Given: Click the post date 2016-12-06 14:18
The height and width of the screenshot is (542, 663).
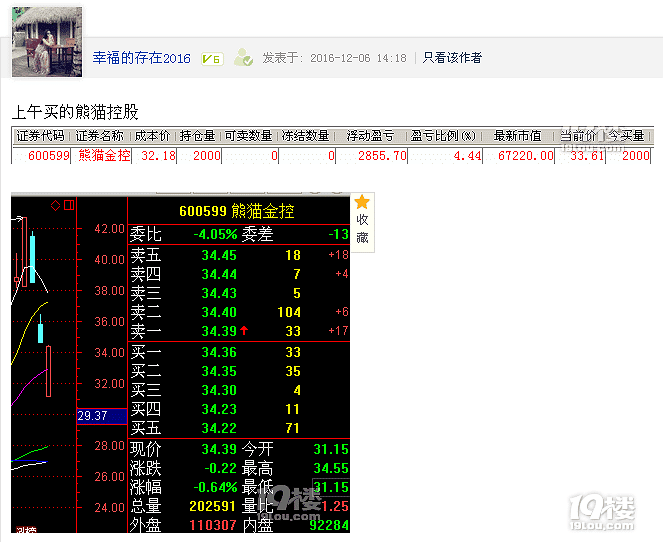Looking at the screenshot, I should [358, 58].
